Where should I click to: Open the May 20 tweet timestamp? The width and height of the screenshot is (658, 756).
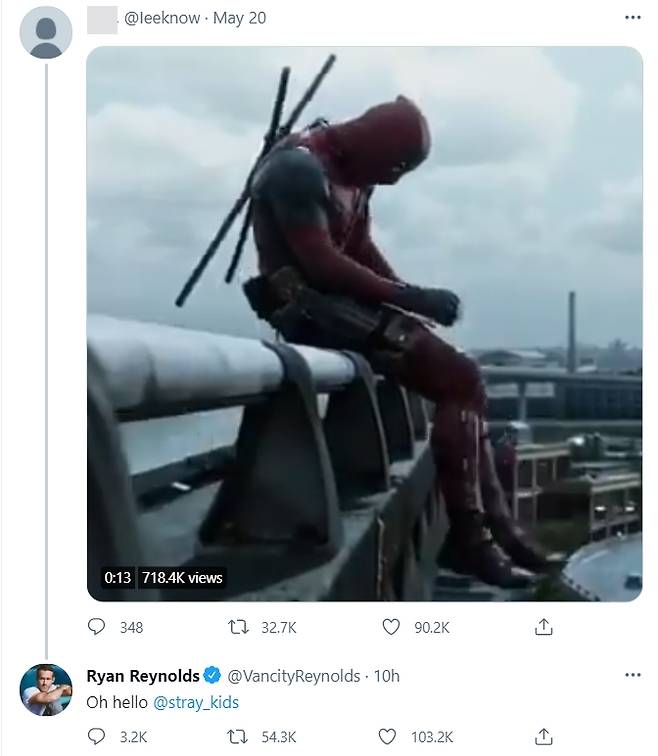click(240, 18)
